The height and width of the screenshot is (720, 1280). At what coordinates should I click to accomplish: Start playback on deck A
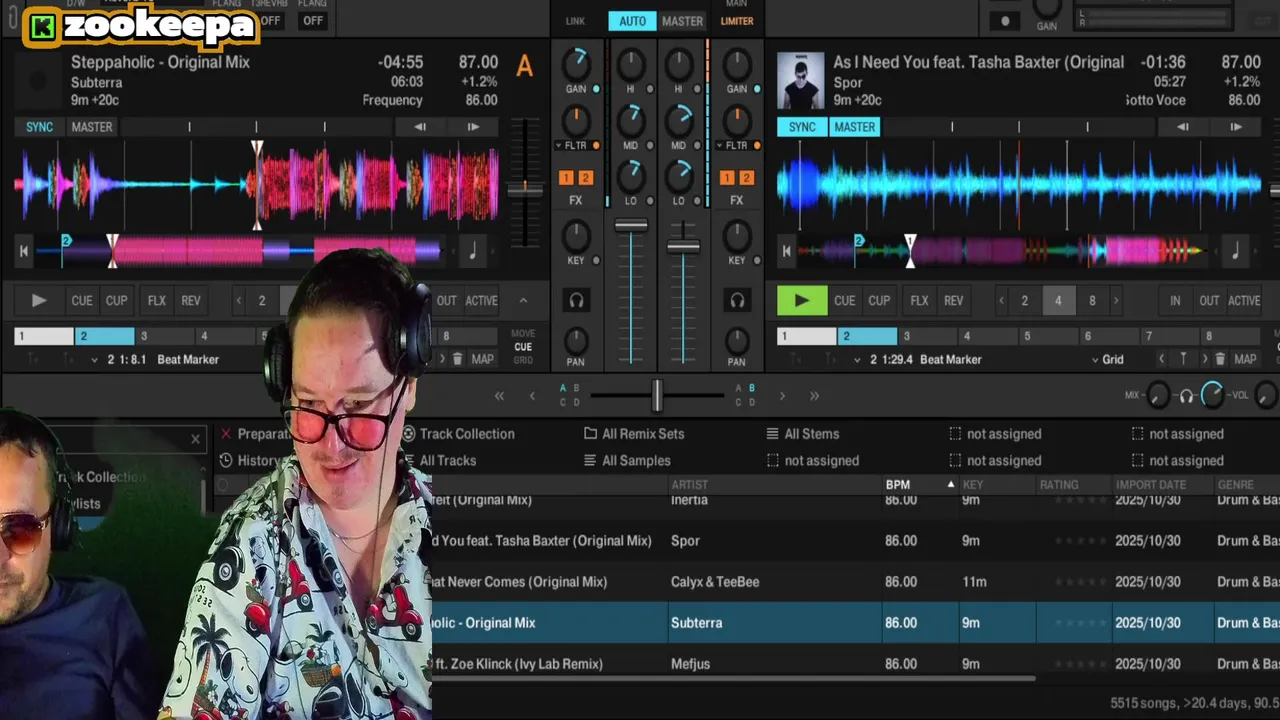[39, 300]
